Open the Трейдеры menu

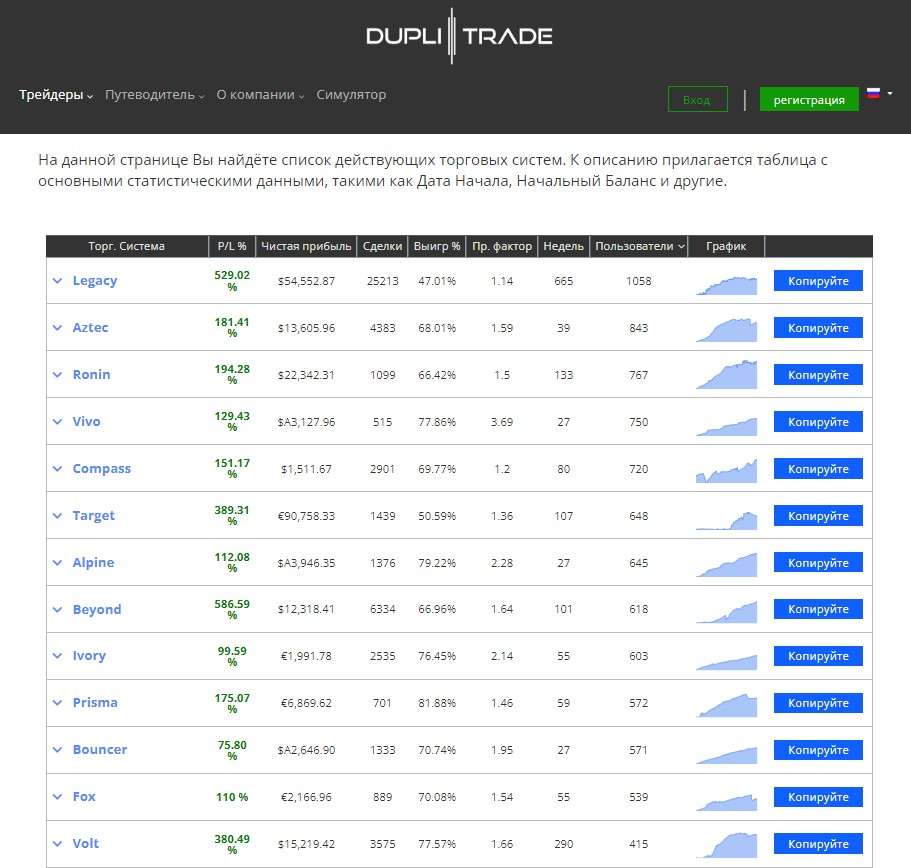(56, 95)
